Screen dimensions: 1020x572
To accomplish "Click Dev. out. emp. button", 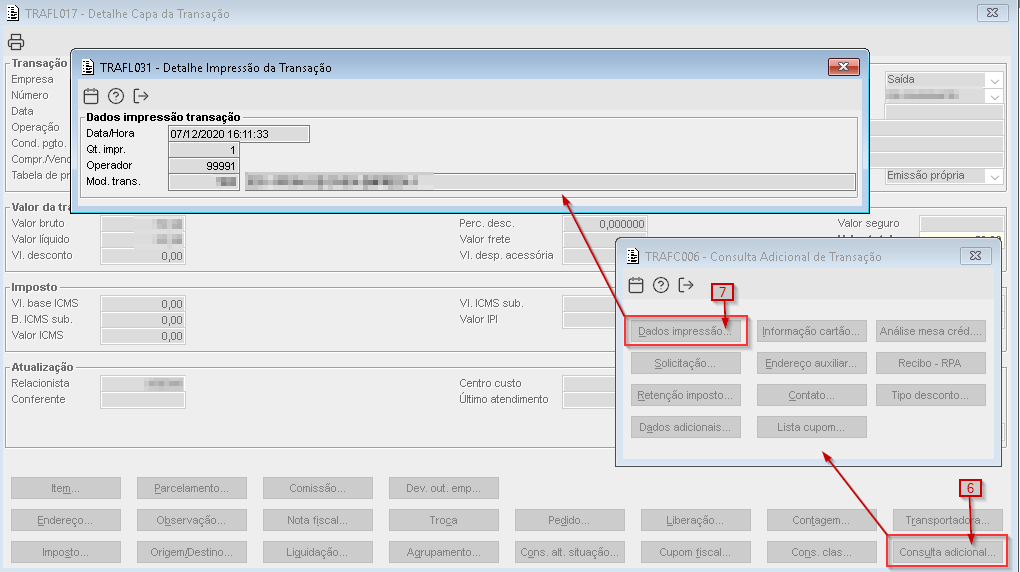I will tap(444, 488).
